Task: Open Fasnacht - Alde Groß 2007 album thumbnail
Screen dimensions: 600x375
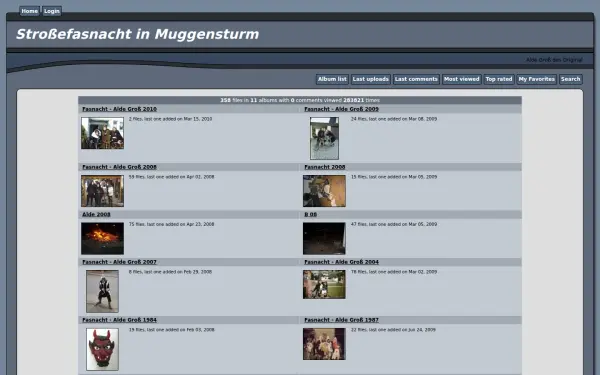Action: coord(102,291)
